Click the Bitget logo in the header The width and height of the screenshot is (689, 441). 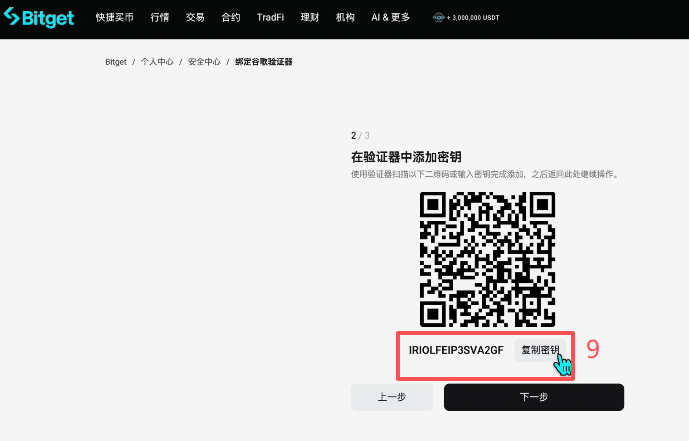pos(39,18)
